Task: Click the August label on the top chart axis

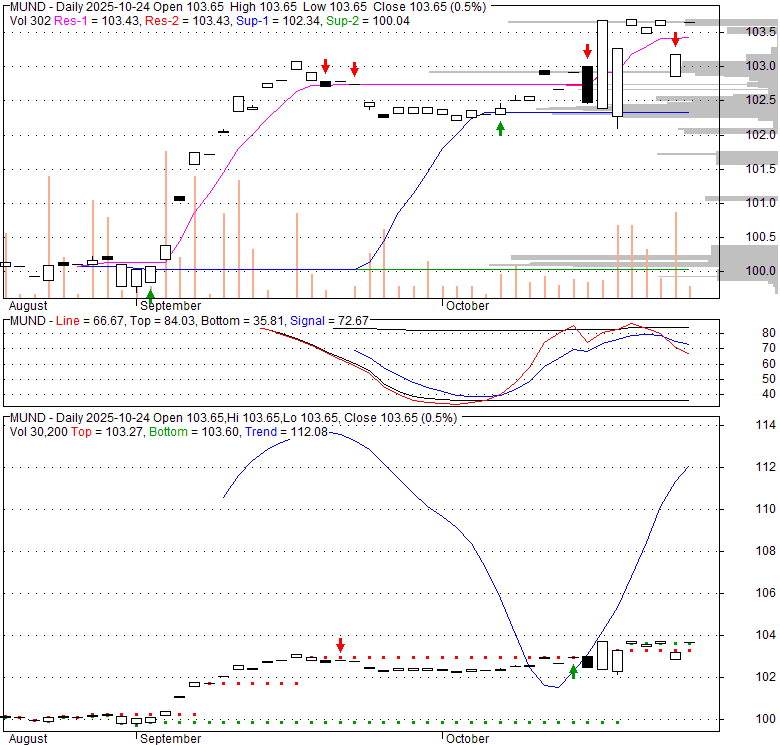Action: 28,305
